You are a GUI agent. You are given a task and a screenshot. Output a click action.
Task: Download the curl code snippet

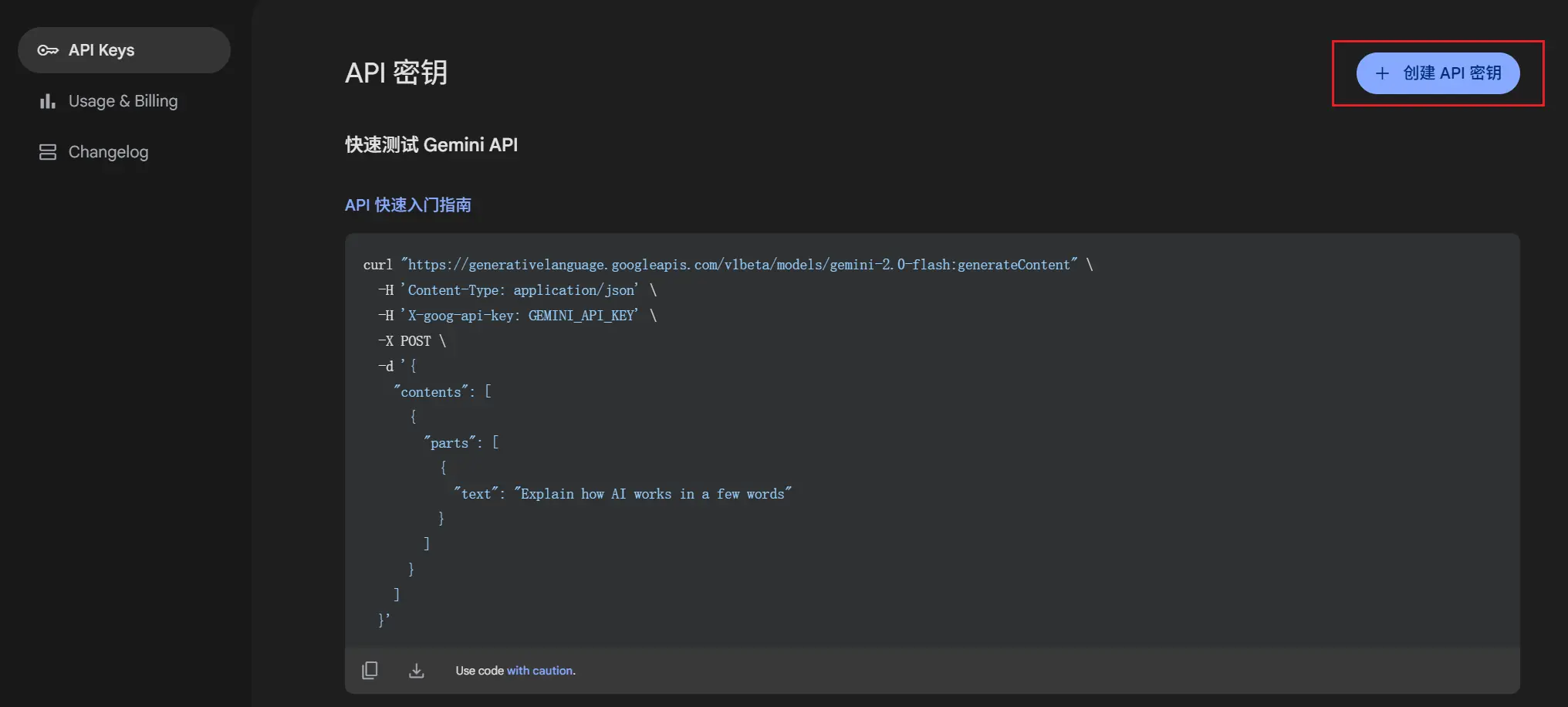[x=416, y=670]
